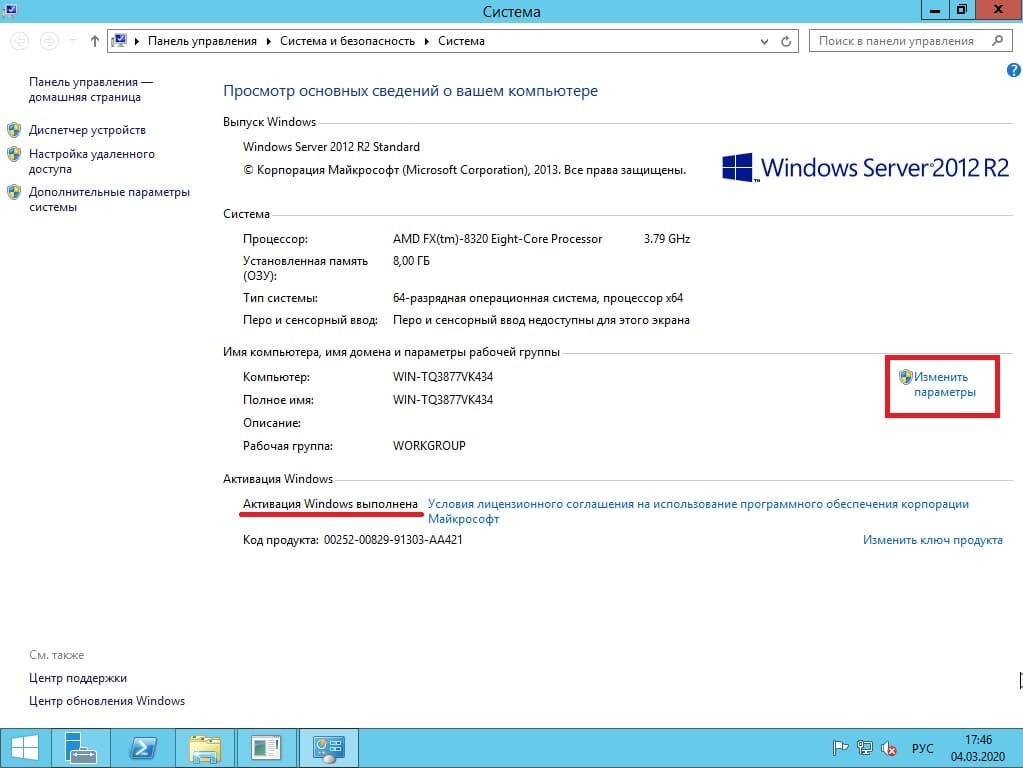This screenshot has height=768, width=1023.
Task: Select Система breadcrumb item
Action: 461,41
